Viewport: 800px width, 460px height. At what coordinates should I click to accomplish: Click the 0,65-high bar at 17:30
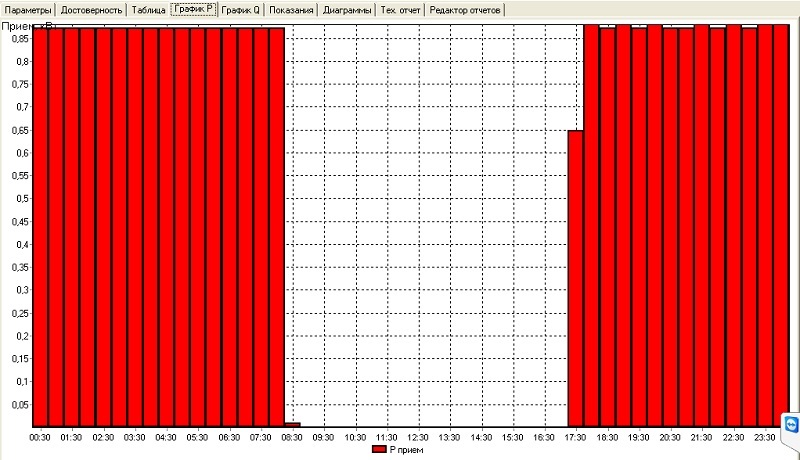point(576,278)
